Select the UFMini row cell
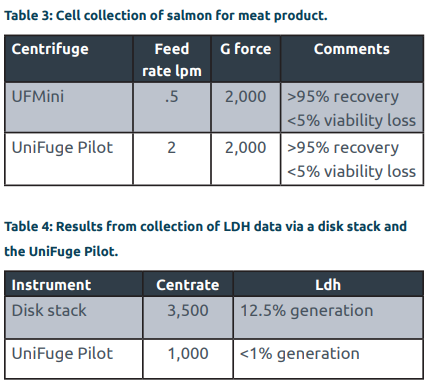427x382 pixels. [x=69, y=107]
